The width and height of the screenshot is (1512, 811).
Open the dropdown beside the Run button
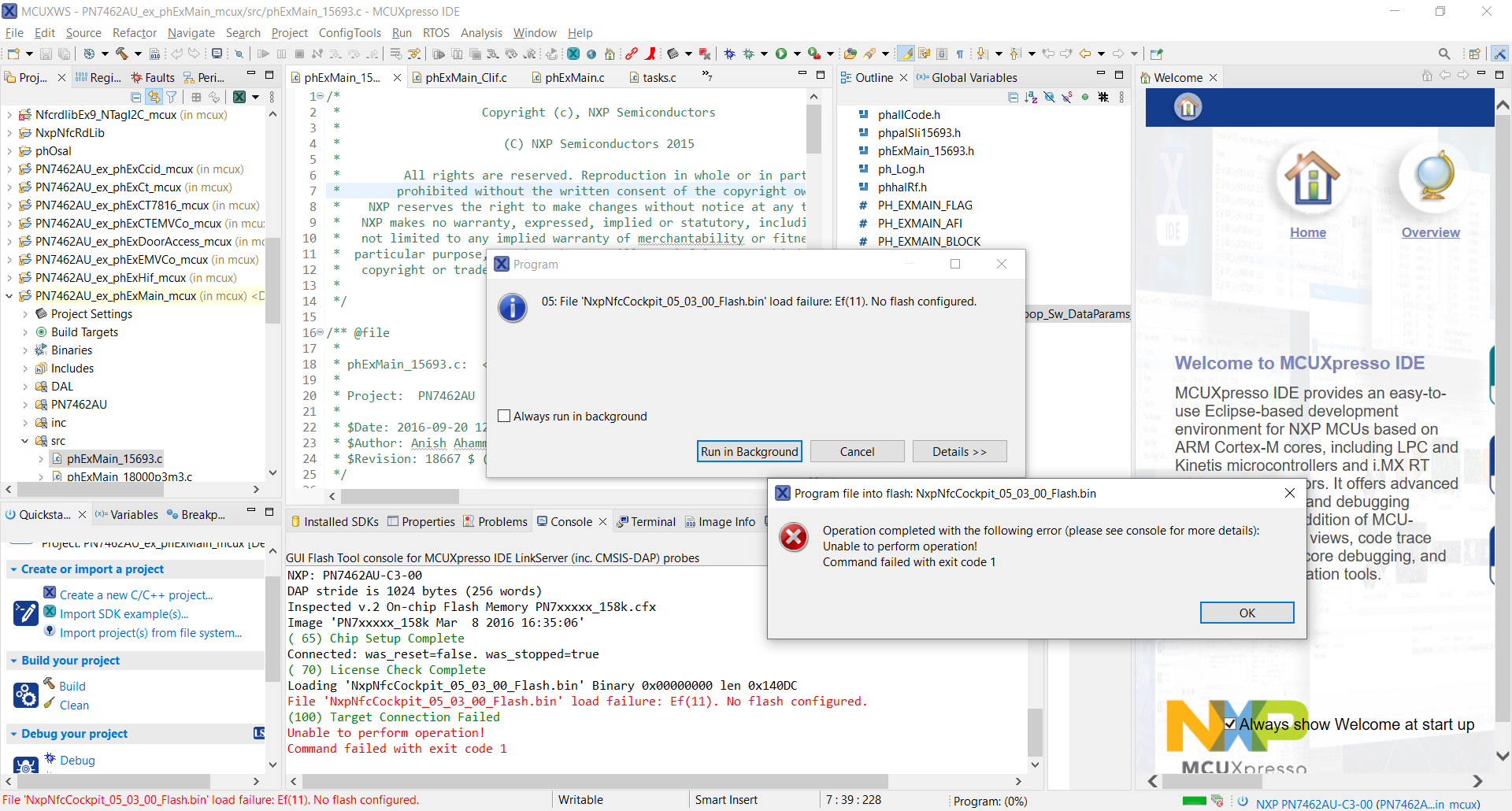coord(798,53)
